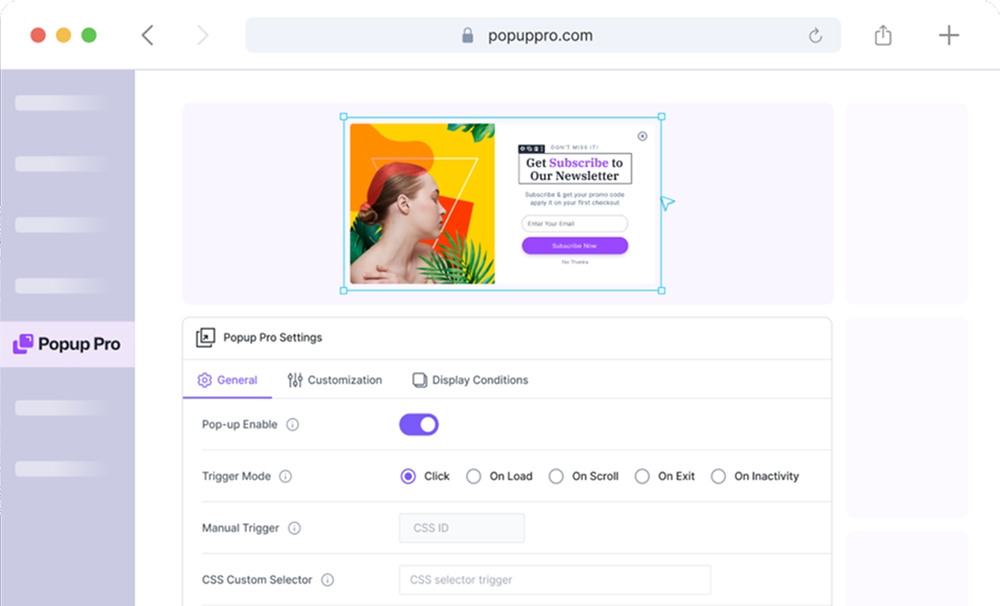Open the Display Conditions tab

tap(470, 380)
